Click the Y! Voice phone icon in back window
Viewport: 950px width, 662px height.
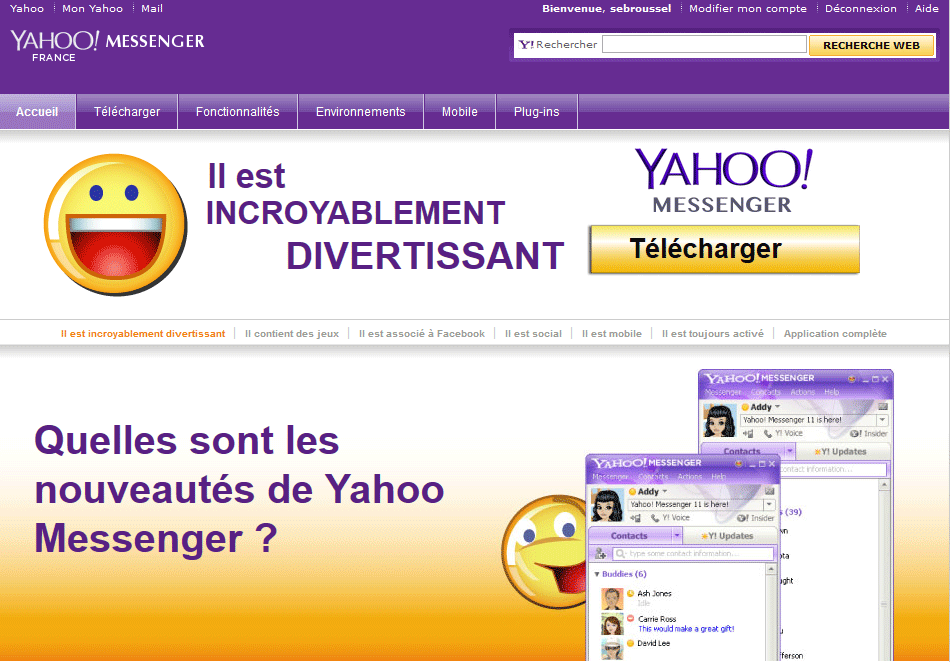pyautogui.click(x=768, y=434)
